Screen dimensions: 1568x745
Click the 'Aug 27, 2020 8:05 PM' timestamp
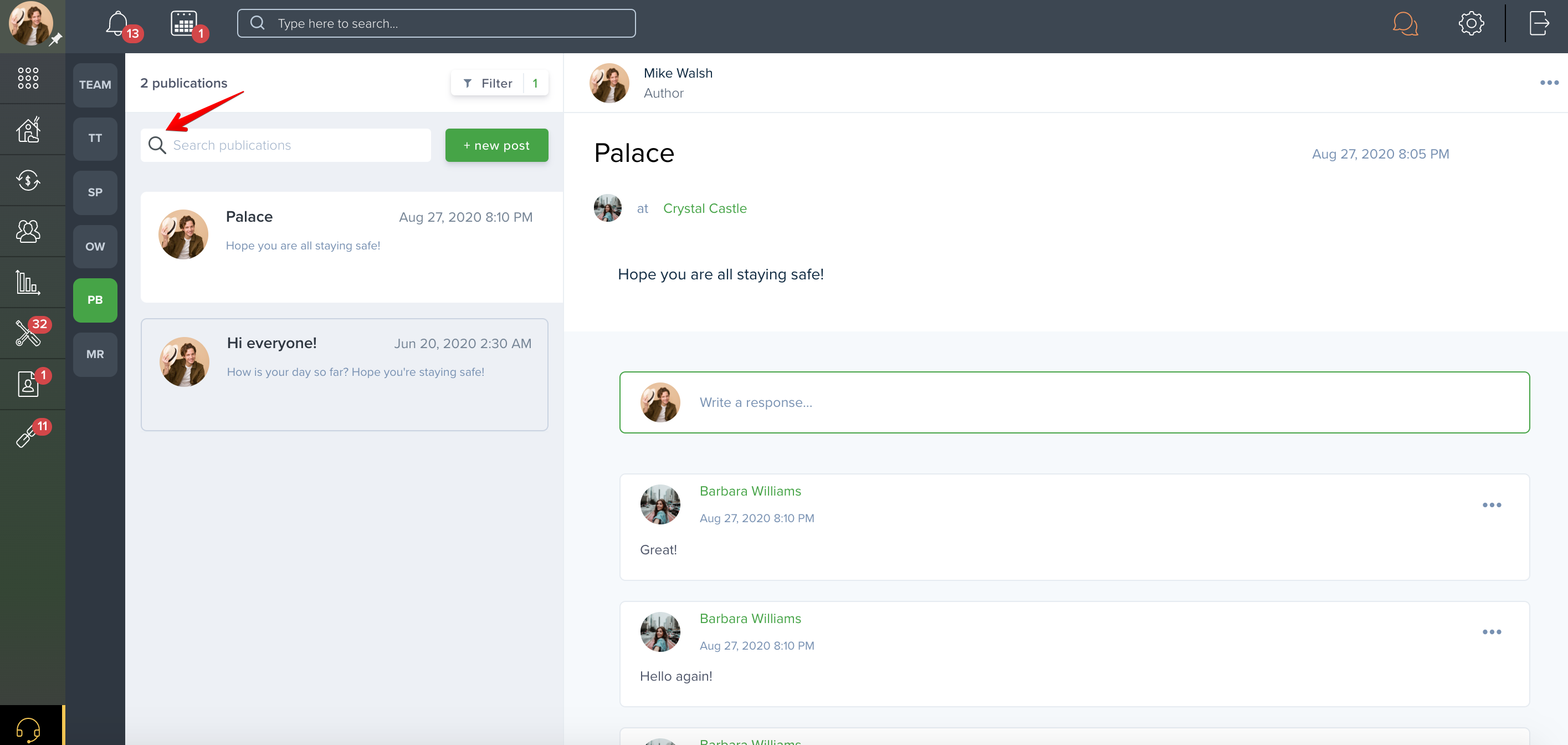click(1381, 154)
